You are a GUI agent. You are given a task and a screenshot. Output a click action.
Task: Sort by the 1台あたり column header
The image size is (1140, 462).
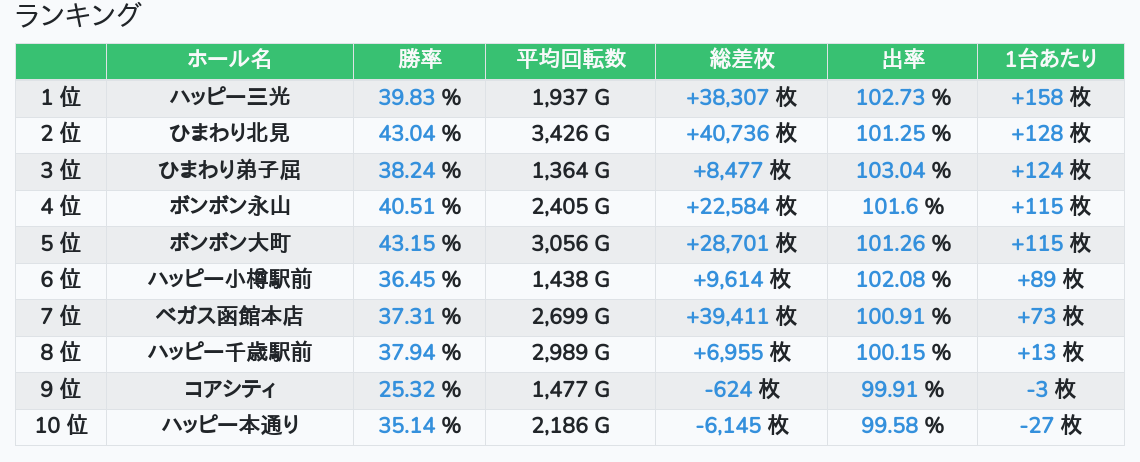[x=1051, y=60]
